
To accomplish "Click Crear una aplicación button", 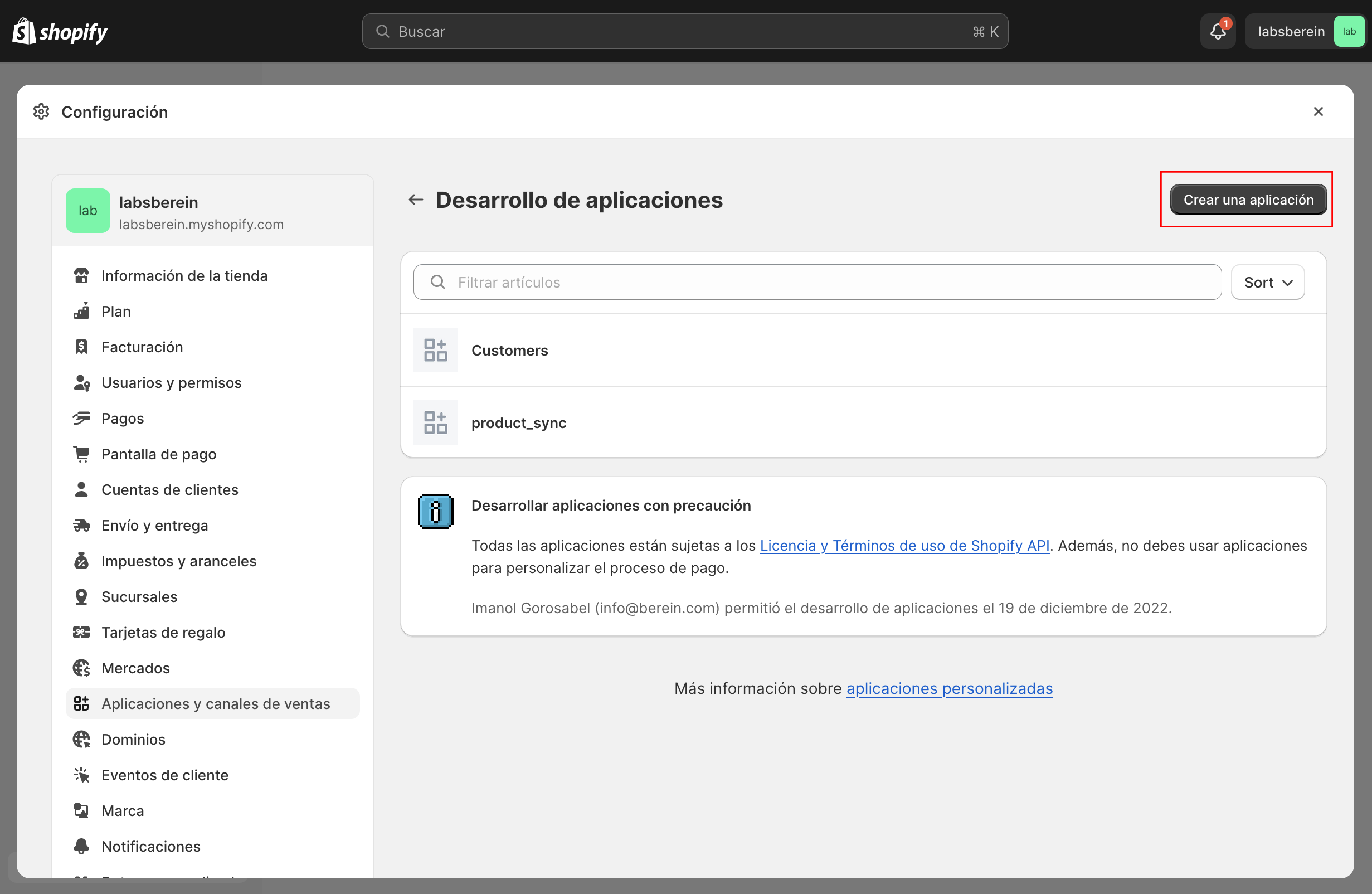I will tap(1248, 200).
